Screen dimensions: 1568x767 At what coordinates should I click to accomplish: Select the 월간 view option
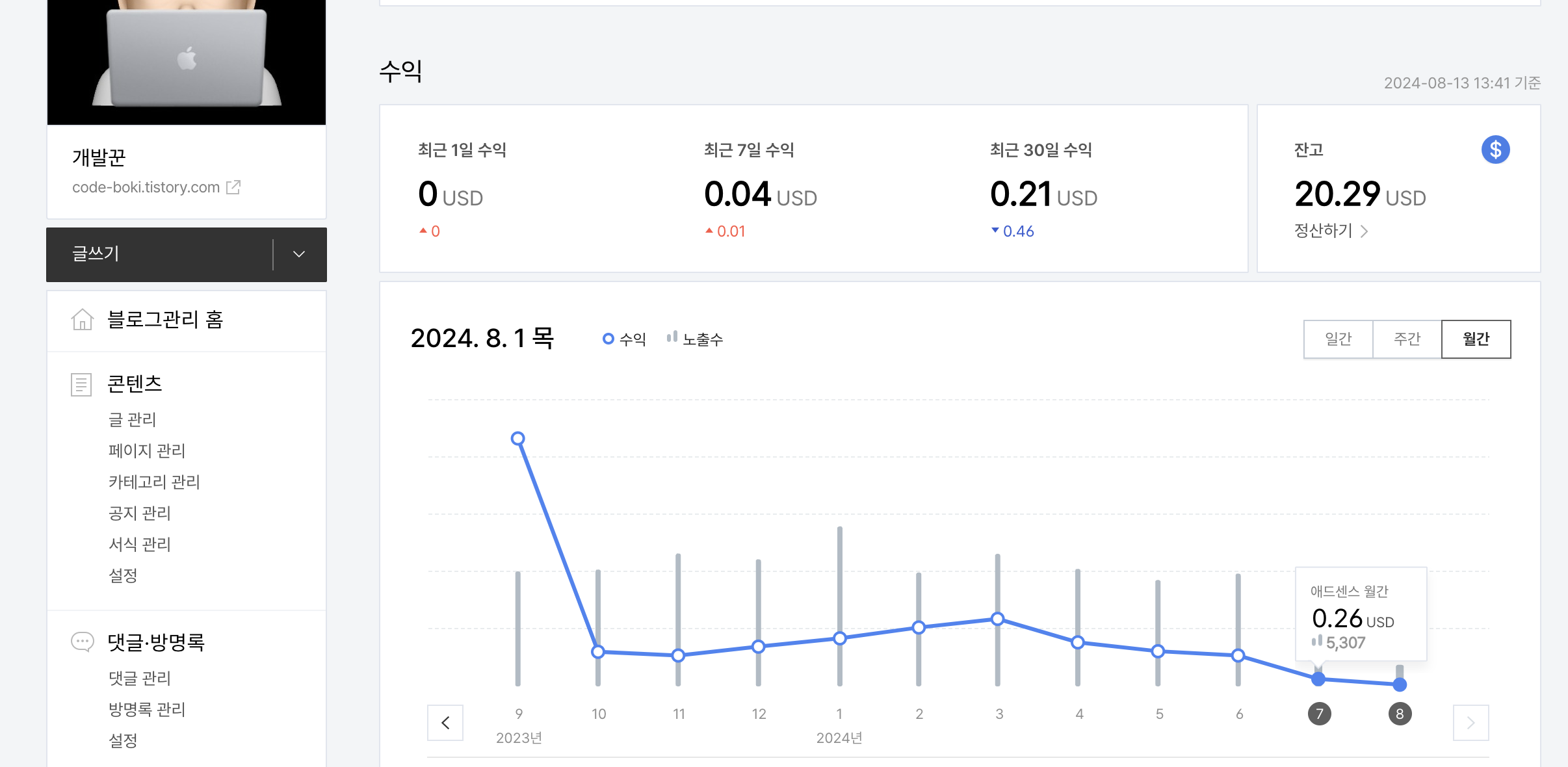tap(1476, 339)
